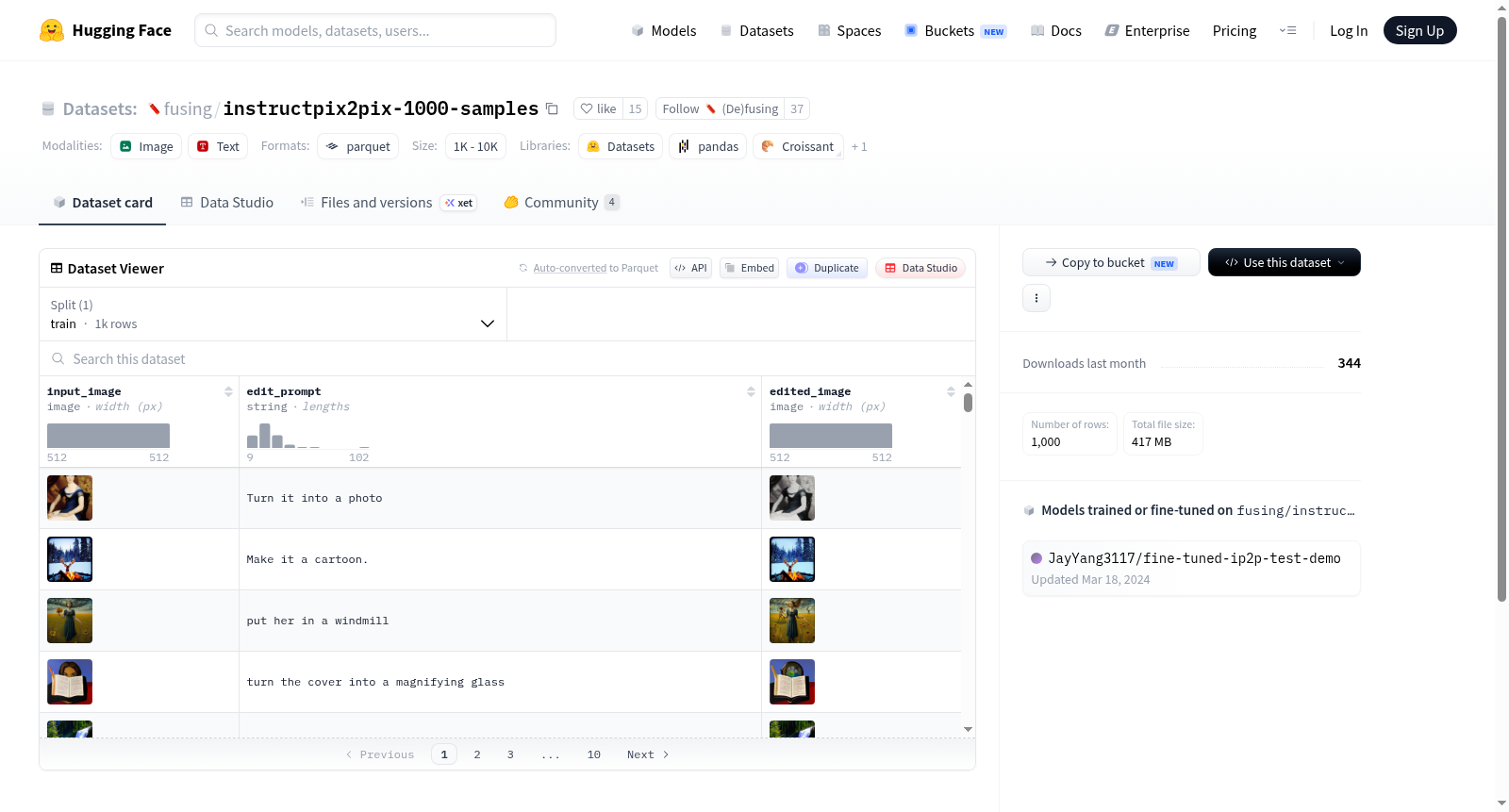Viewport: 1509px width, 812px height.
Task: Open JayYang3117/fine-tuned-ip2p-test-demo model card
Action: [1191, 568]
